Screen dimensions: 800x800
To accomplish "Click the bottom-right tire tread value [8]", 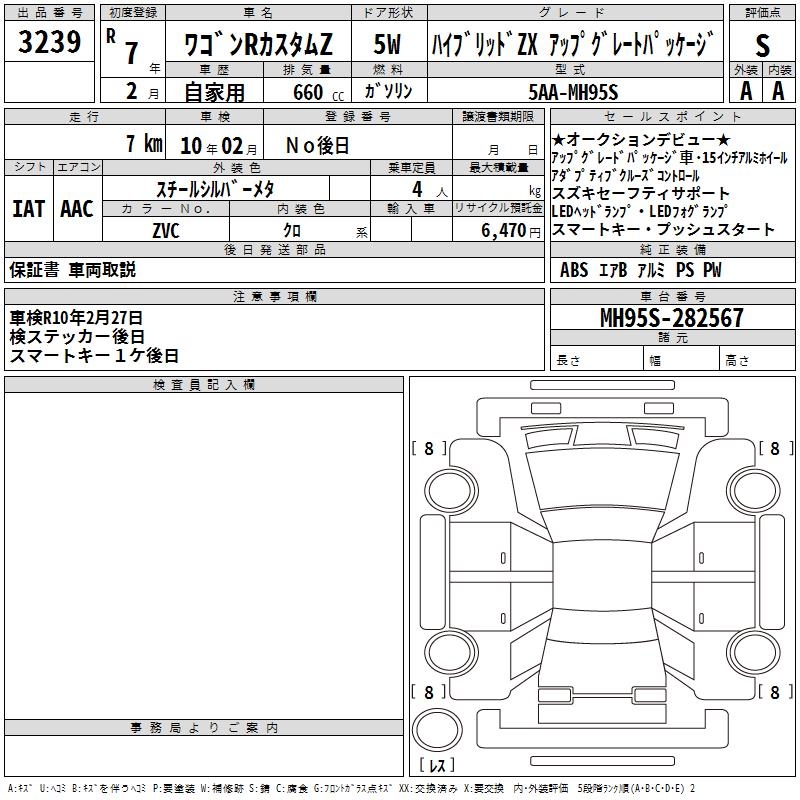I will [x=775, y=692].
